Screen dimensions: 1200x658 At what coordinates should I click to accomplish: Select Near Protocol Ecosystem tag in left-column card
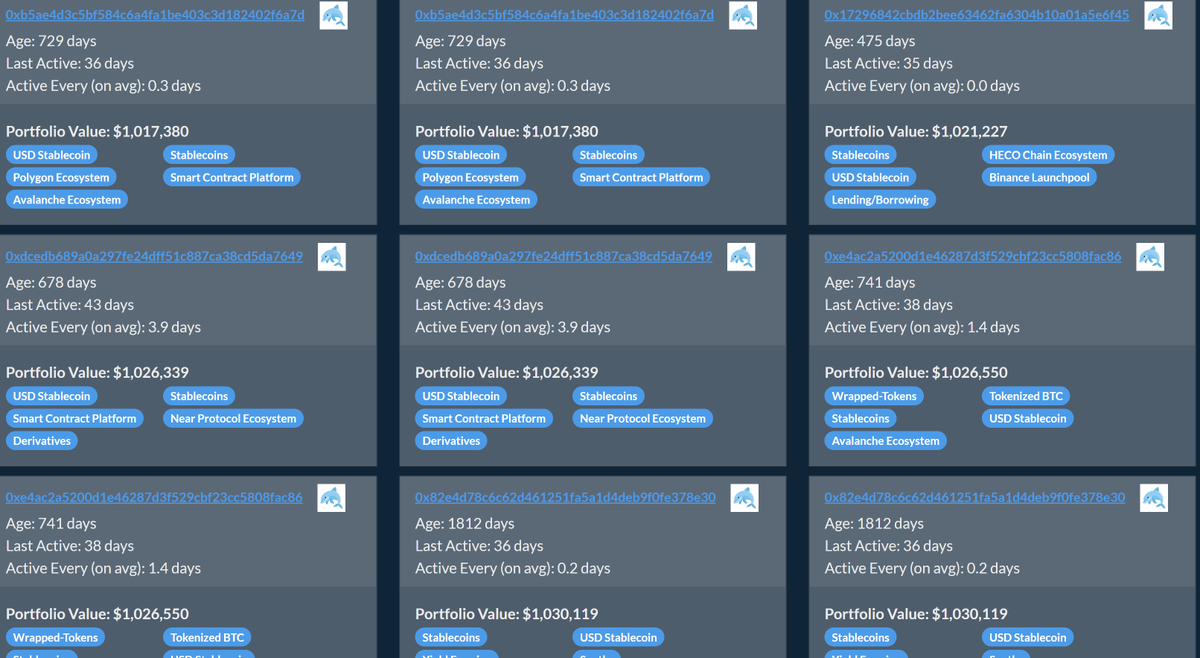[233, 418]
